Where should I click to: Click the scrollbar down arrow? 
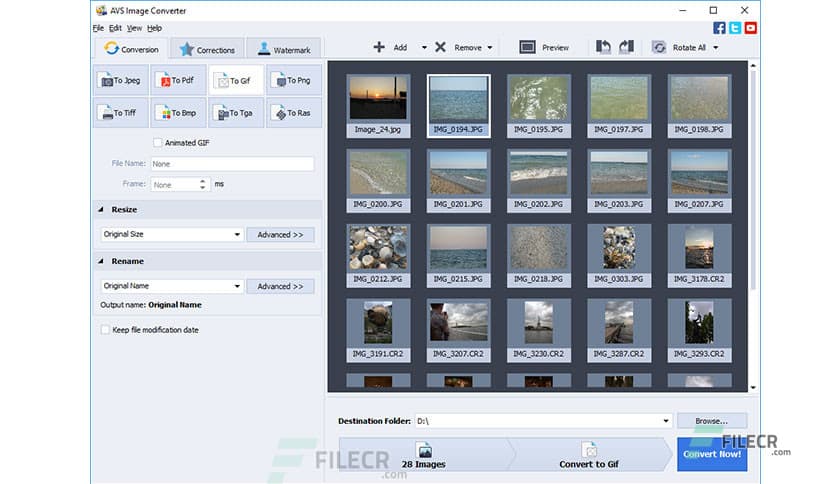point(753,388)
